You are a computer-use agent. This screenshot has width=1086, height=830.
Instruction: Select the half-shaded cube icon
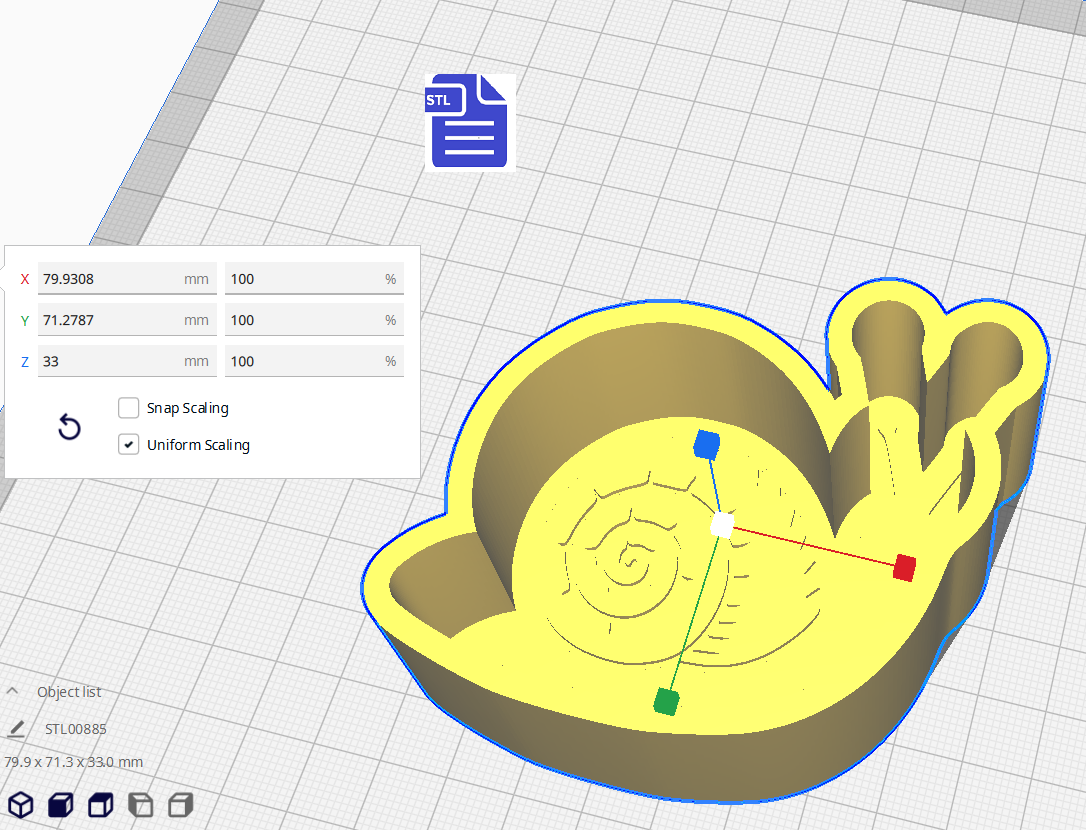point(100,805)
